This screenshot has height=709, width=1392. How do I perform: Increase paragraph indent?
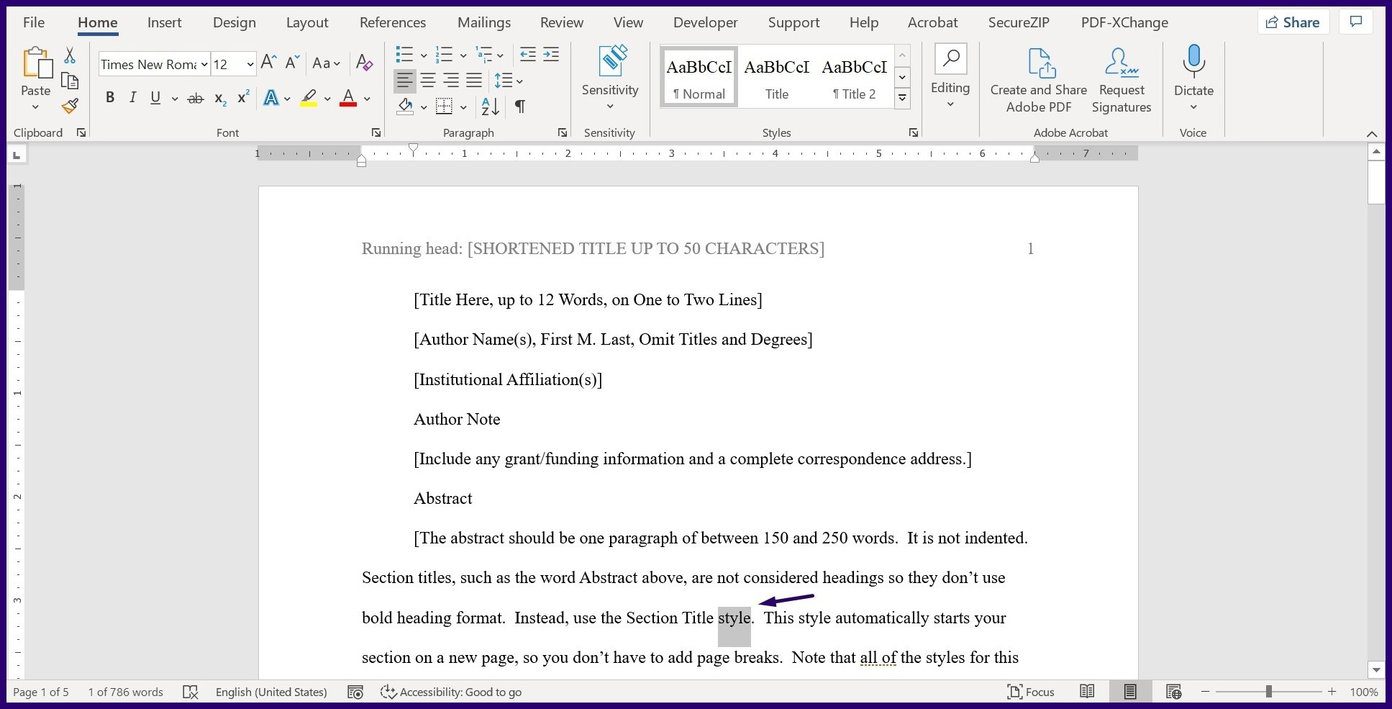click(x=551, y=55)
